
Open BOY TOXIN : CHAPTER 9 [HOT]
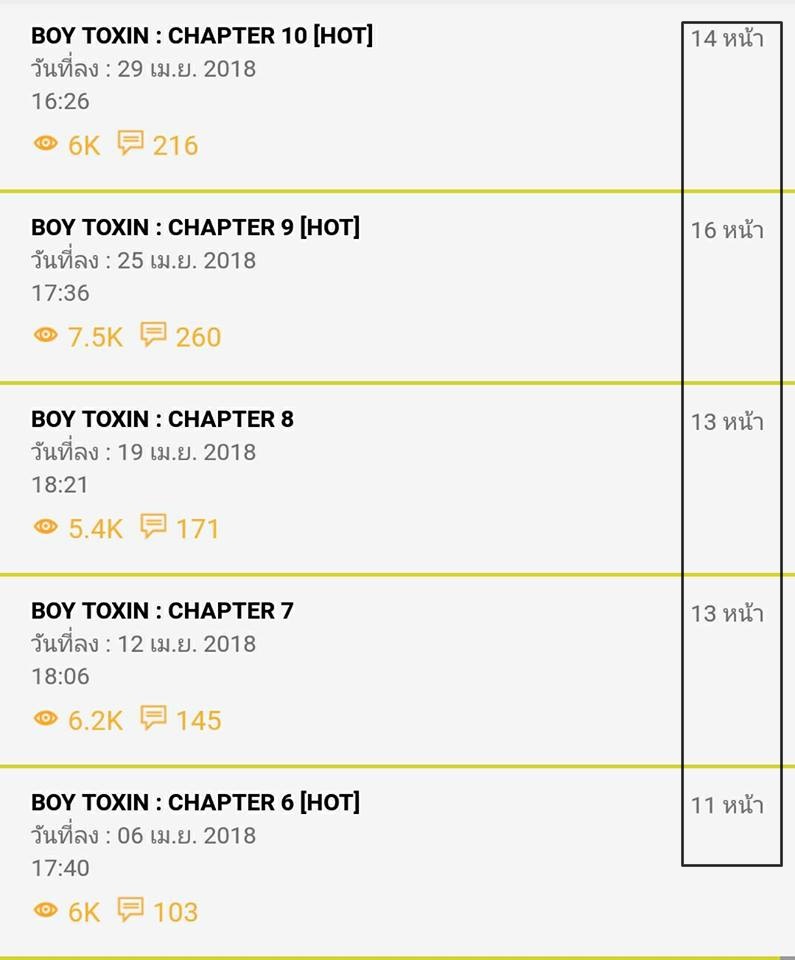pos(195,227)
